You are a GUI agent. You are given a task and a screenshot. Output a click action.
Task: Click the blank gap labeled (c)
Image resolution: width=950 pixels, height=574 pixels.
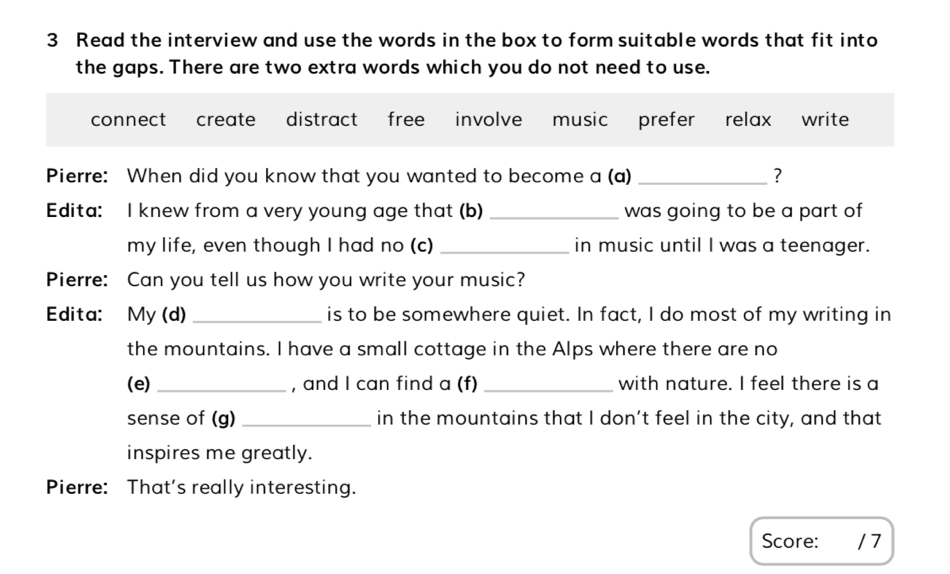[504, 247]
